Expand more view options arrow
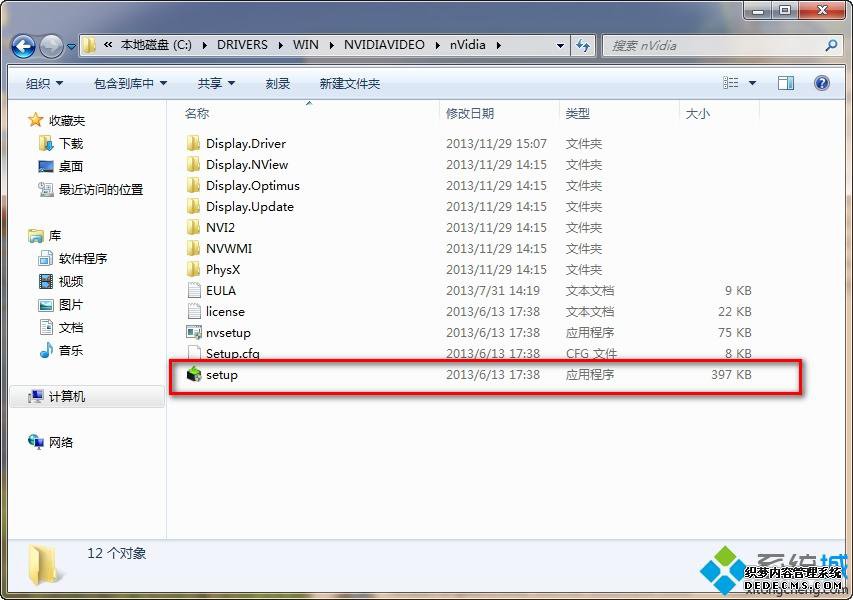The height and width of the screenshot is (600, 853). pyautogui.click(x=752, y=83)
